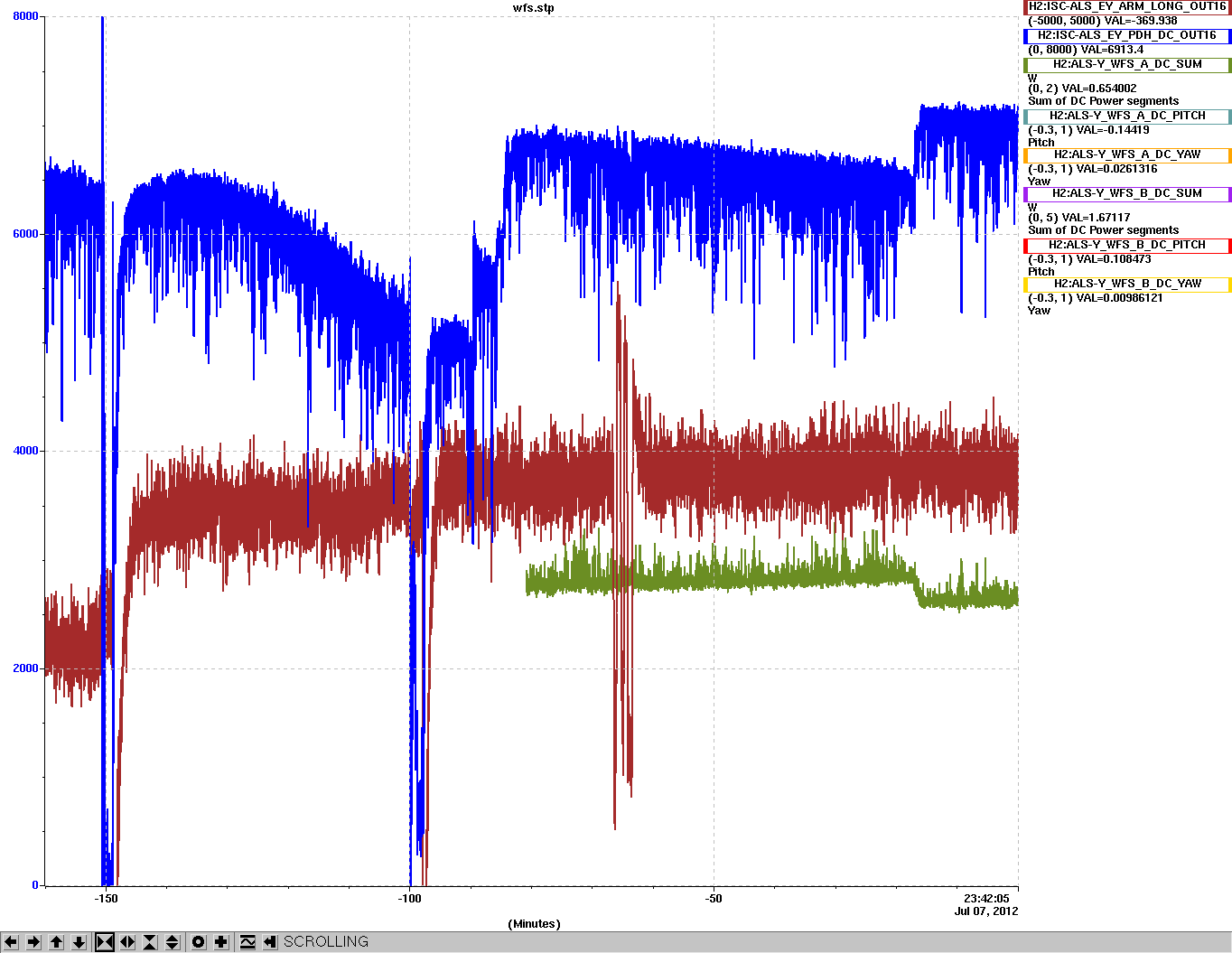Click the wfs.stp plot title
Viewport: 1232px width, 953px height.
(x=534, y=8)
